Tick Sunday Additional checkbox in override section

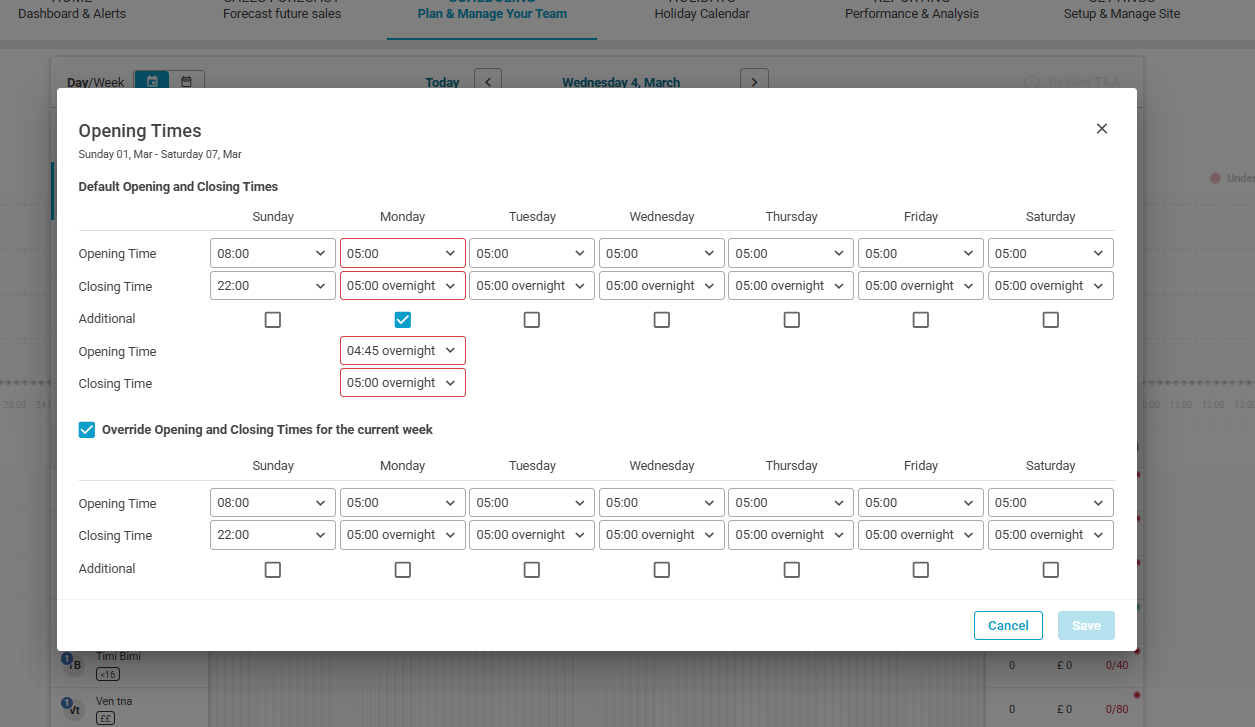[273, 570]
